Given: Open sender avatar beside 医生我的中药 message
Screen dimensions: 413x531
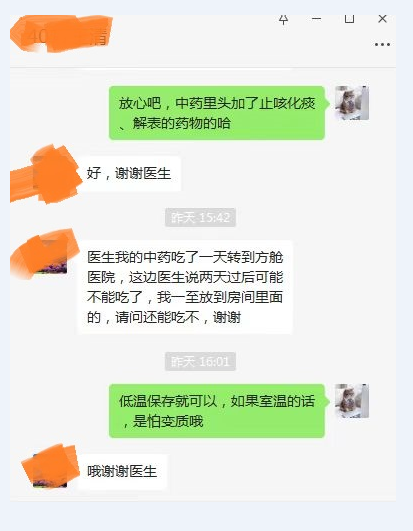Looking at the screenshot, I should click(50, 256).
